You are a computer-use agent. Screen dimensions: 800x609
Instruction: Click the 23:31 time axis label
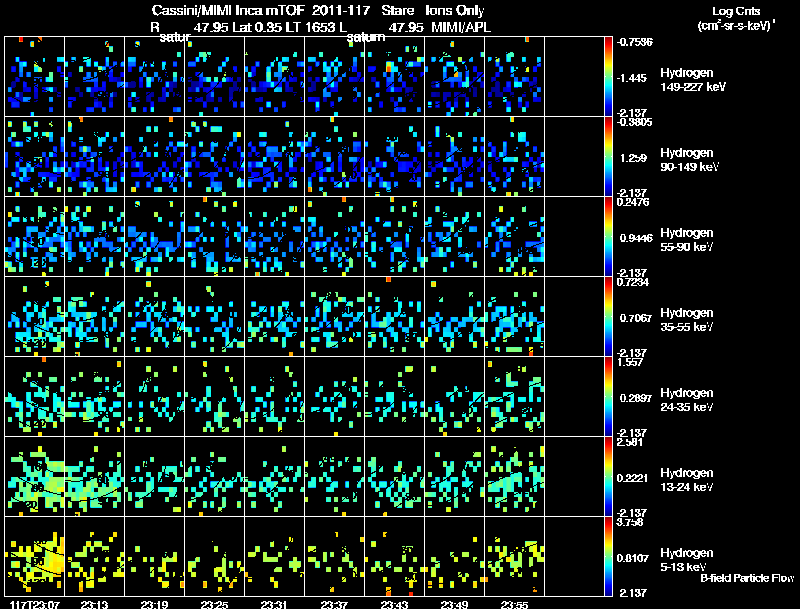coord(274,604)
